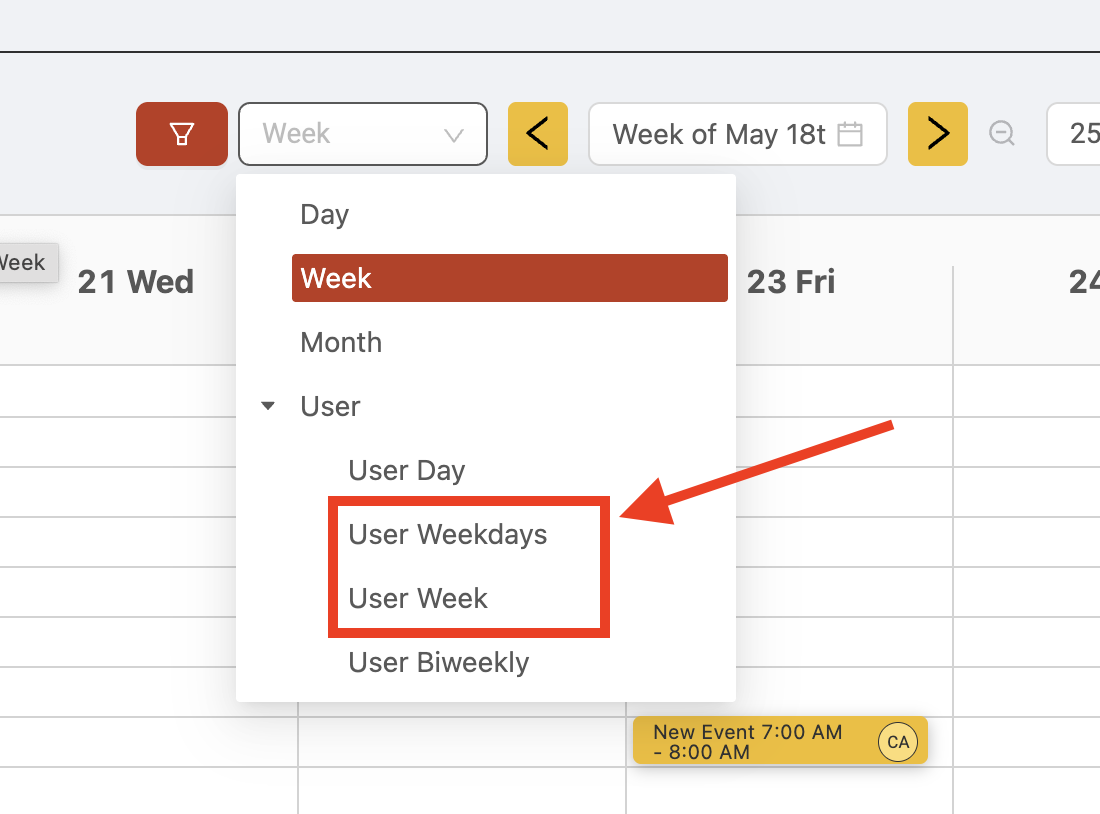This screenshot has height=814, width=1100.
Task: Pick User Week view
Action: coord(417,599)
